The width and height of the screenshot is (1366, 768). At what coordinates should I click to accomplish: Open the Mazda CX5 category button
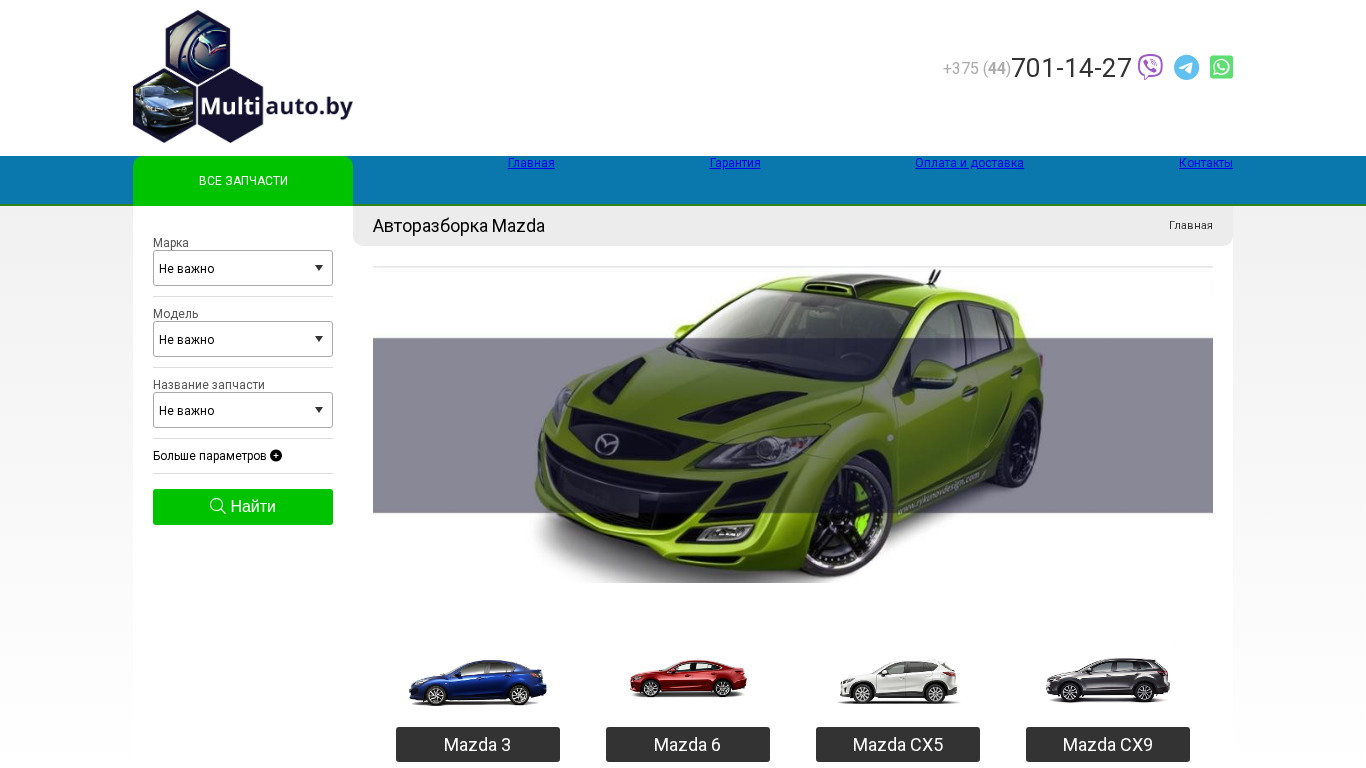(x=898, y=745)
